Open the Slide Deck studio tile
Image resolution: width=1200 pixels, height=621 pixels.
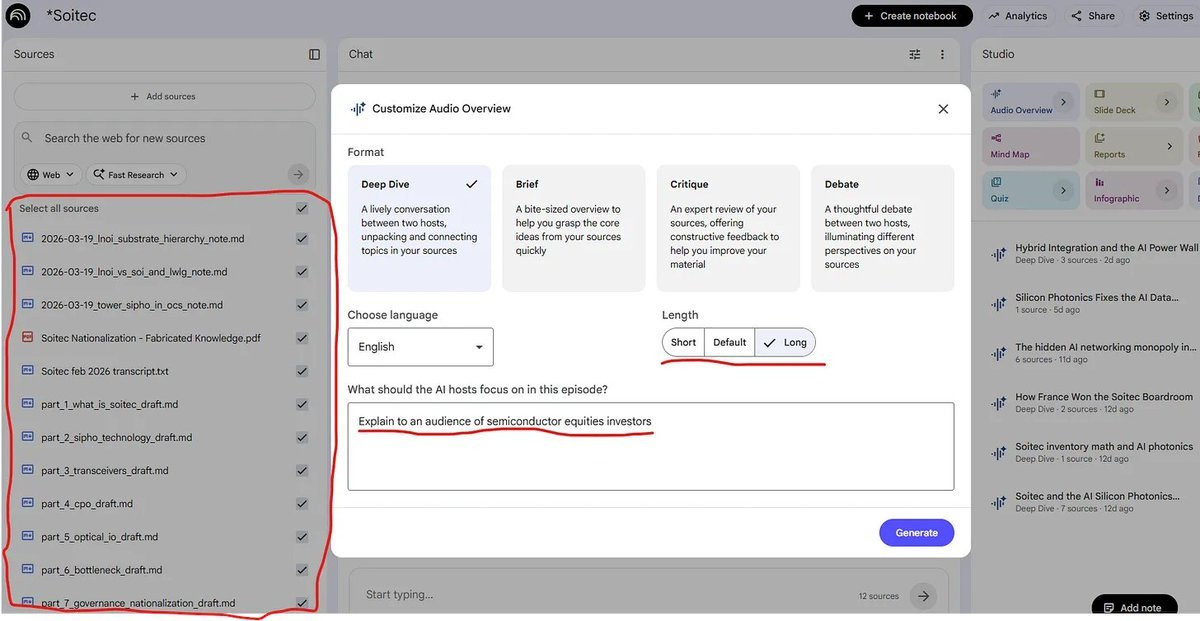[x=1134, y=102]
